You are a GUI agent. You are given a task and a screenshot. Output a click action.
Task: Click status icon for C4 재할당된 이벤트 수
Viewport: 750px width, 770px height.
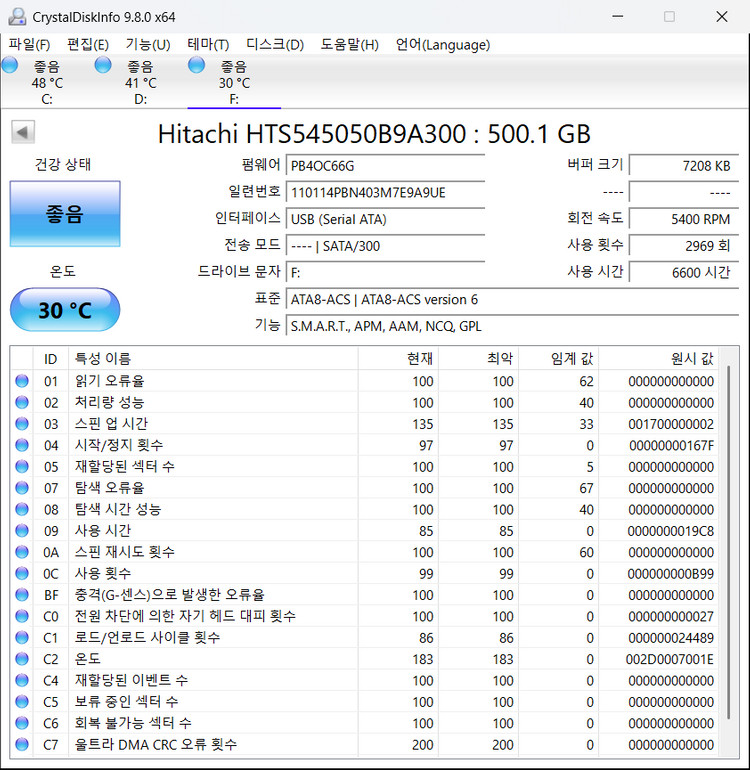coord(22,680)
